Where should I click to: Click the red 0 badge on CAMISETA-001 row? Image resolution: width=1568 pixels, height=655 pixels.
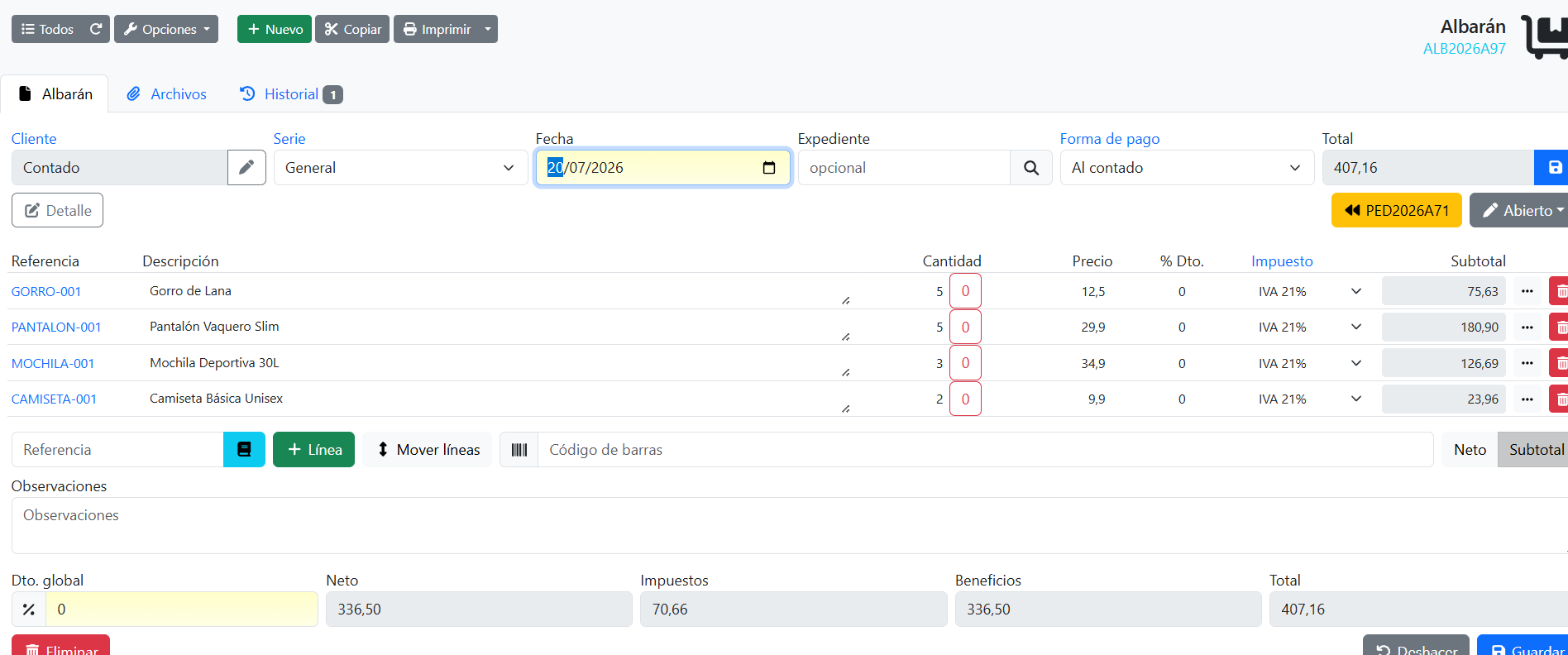(965, 399)
